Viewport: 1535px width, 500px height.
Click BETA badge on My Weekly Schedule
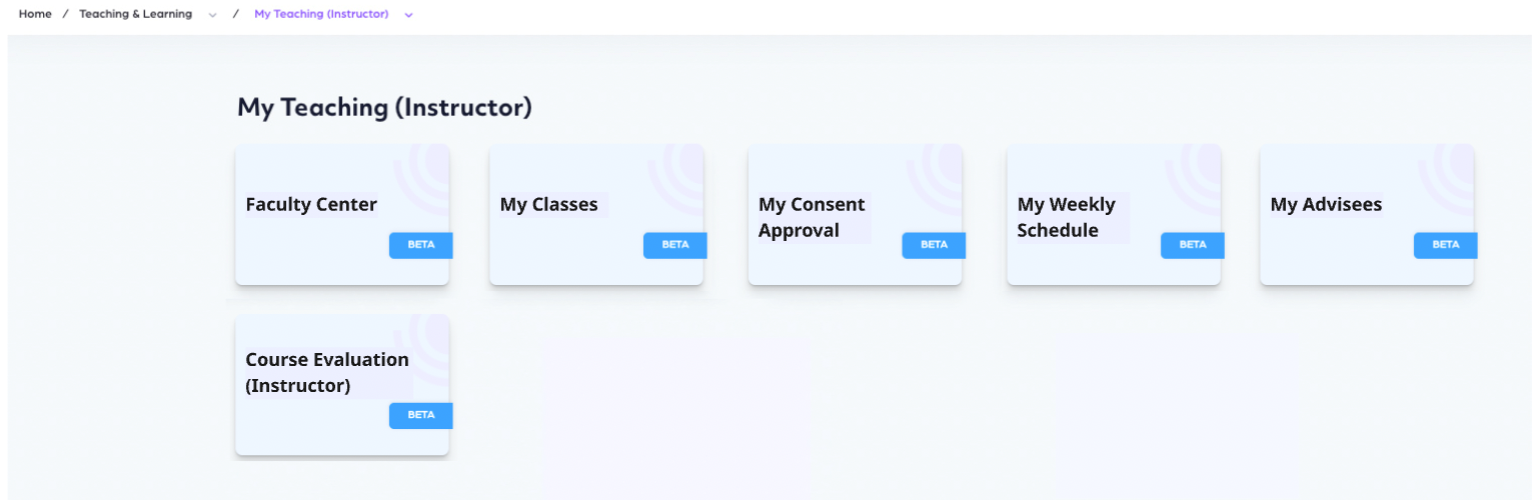pos(1193,245)
